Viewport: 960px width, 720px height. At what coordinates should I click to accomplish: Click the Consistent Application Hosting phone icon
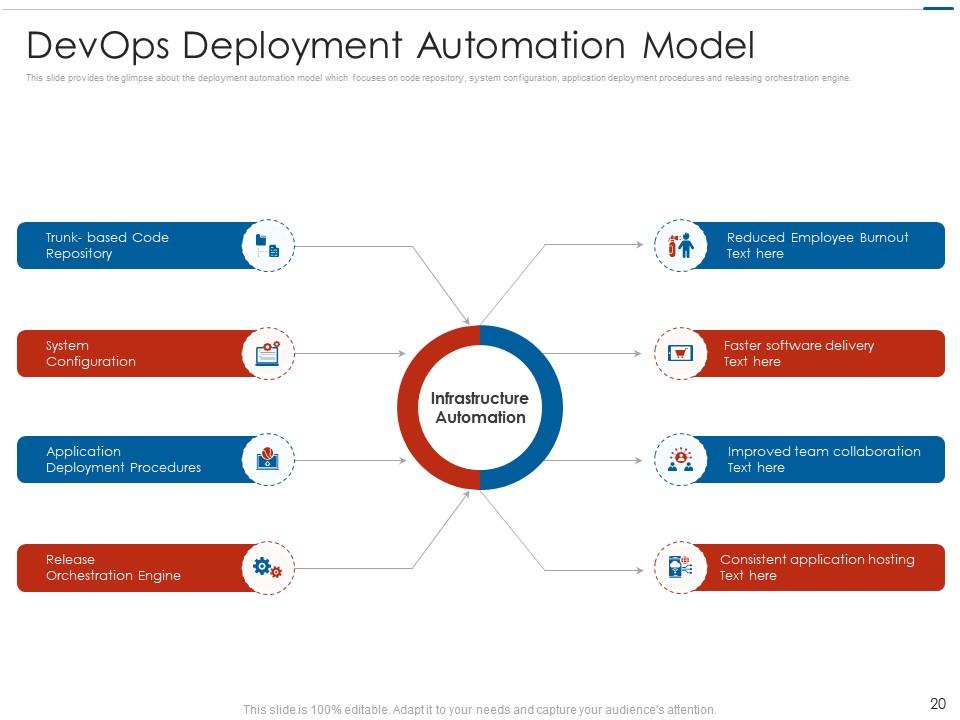tap(681, 567)
